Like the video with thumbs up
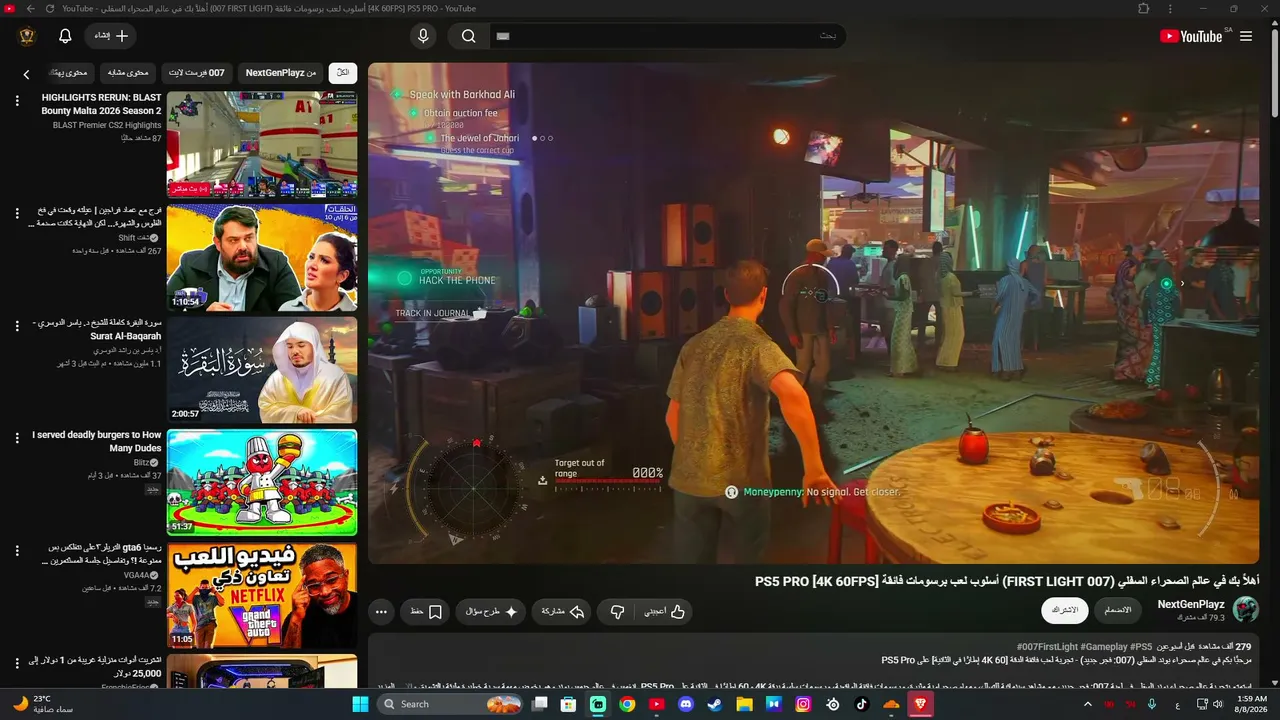The width and height of the screenshot is (1280, 720). coord(664,612)
